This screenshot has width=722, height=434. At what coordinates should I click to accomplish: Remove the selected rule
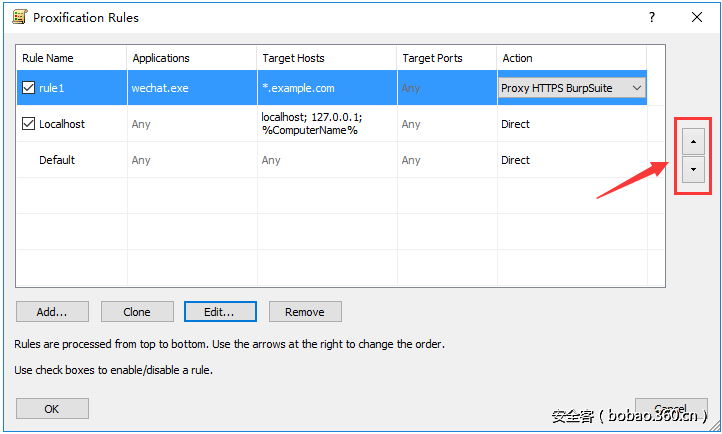point(305,312)
